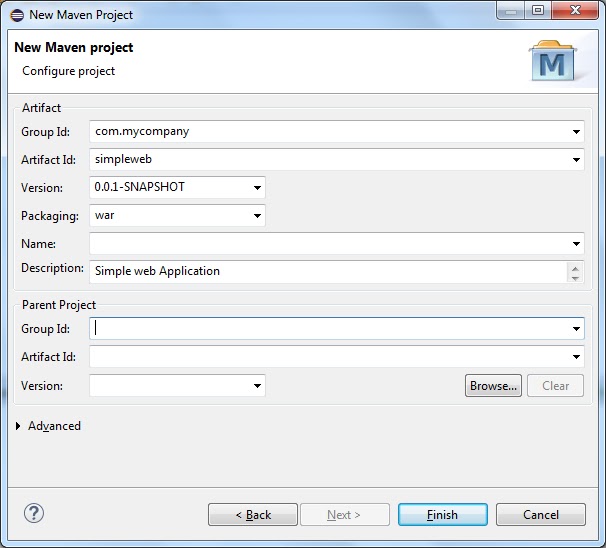Maximize the New Maven Project window
Viewport: 606px width, 548px height.
[x=538, y=10]
